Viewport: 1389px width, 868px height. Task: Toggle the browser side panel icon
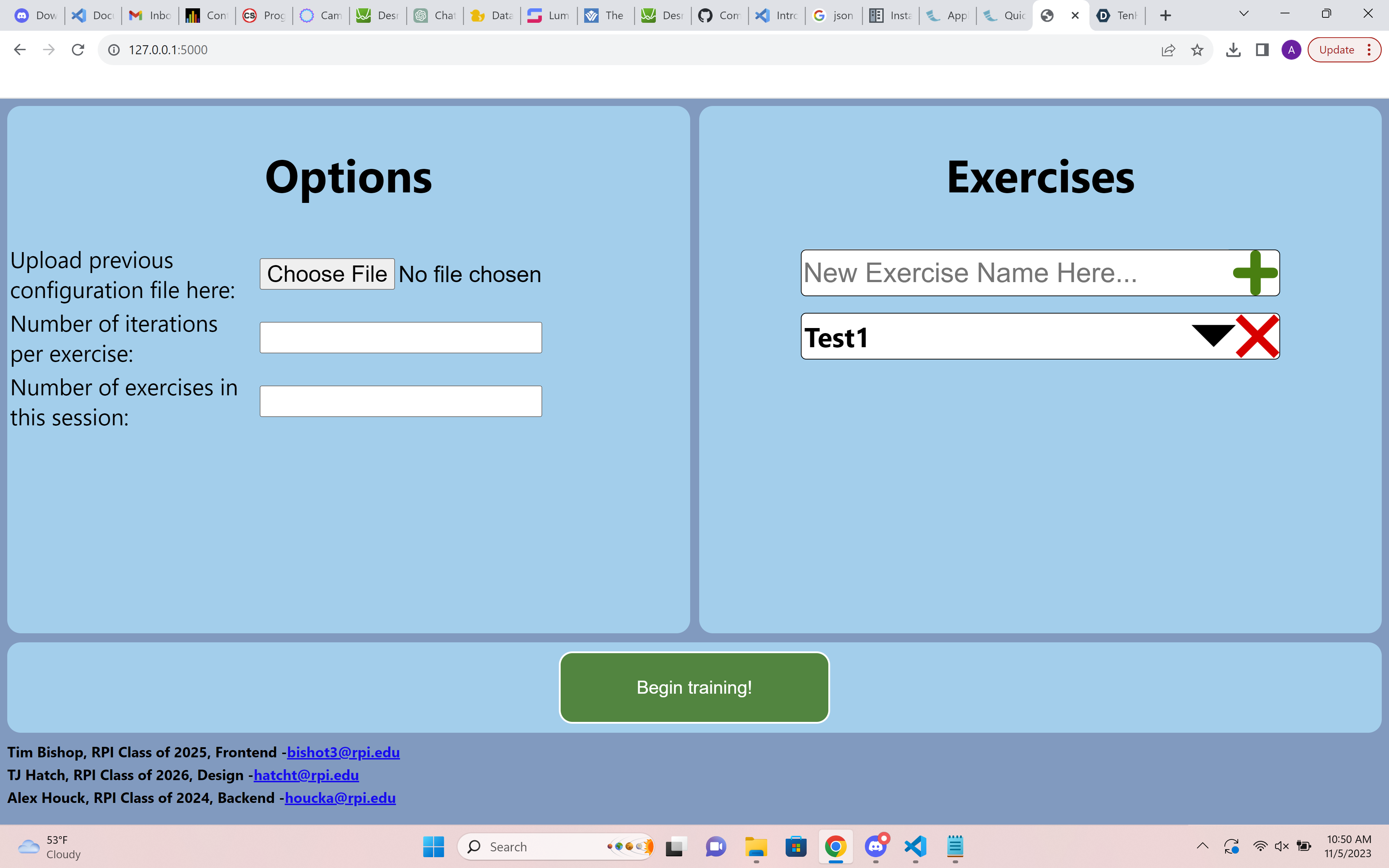(1262, 50)
